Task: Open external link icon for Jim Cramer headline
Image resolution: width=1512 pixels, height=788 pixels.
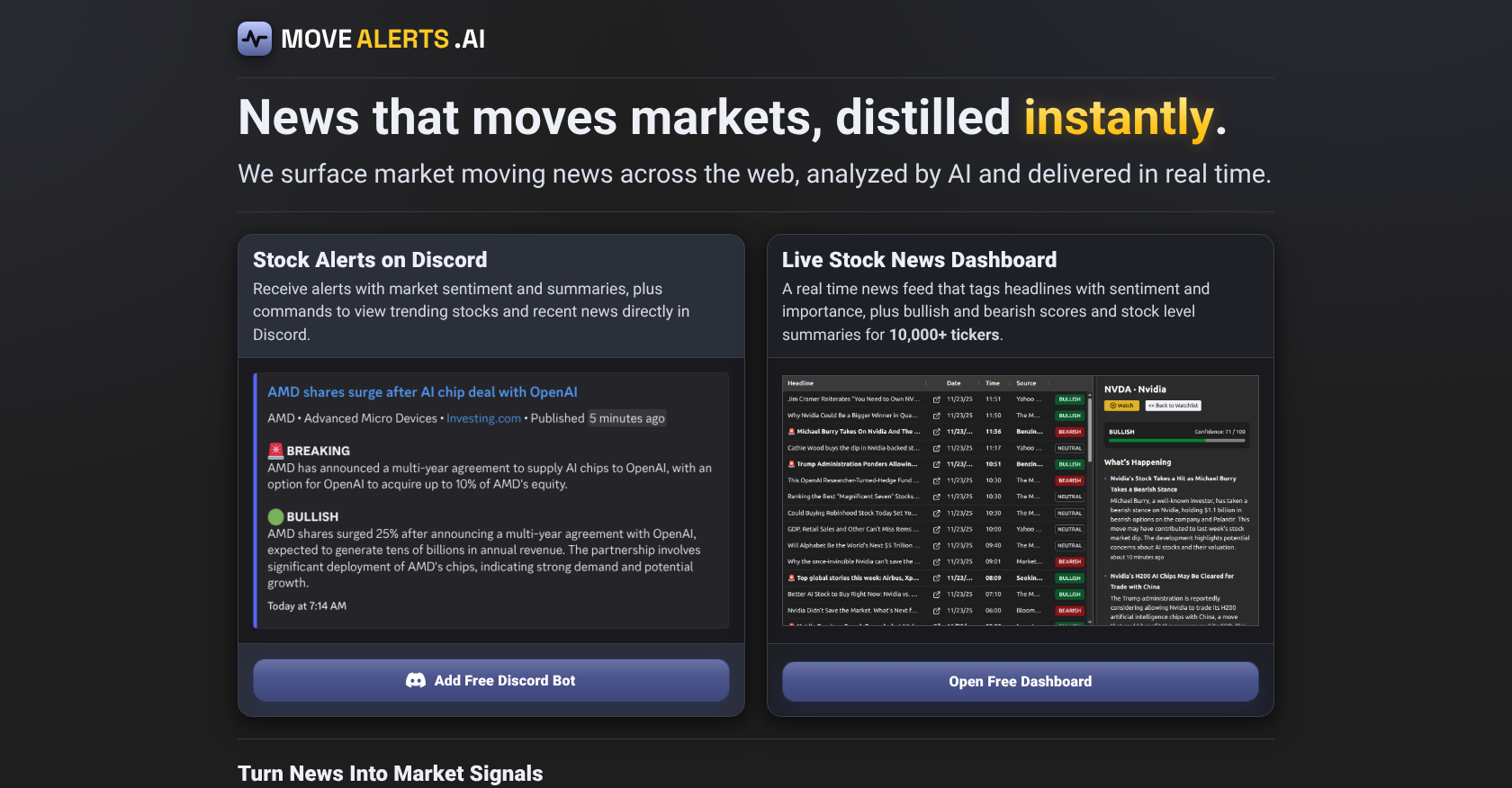Action: (936, 399)
